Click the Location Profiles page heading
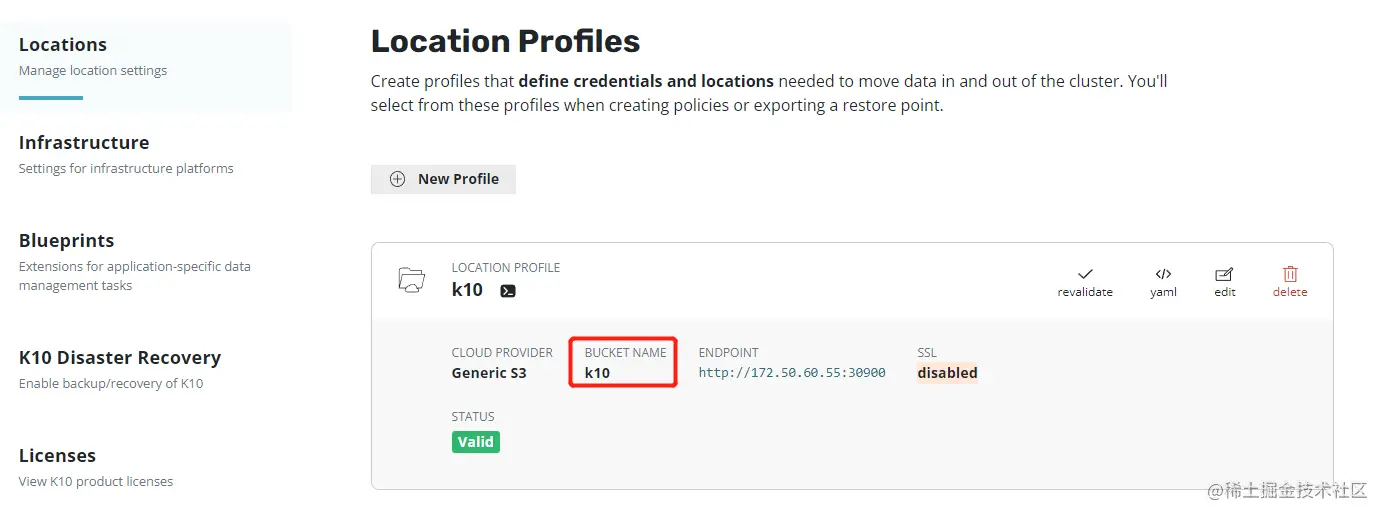The height and width of the screenshot is (517, 1384). point(505,41)
